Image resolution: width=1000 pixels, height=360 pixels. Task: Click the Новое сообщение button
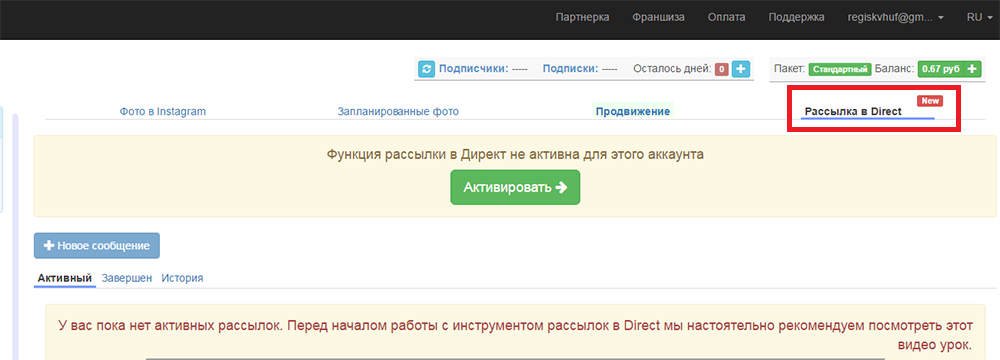(x=97, y=246)
